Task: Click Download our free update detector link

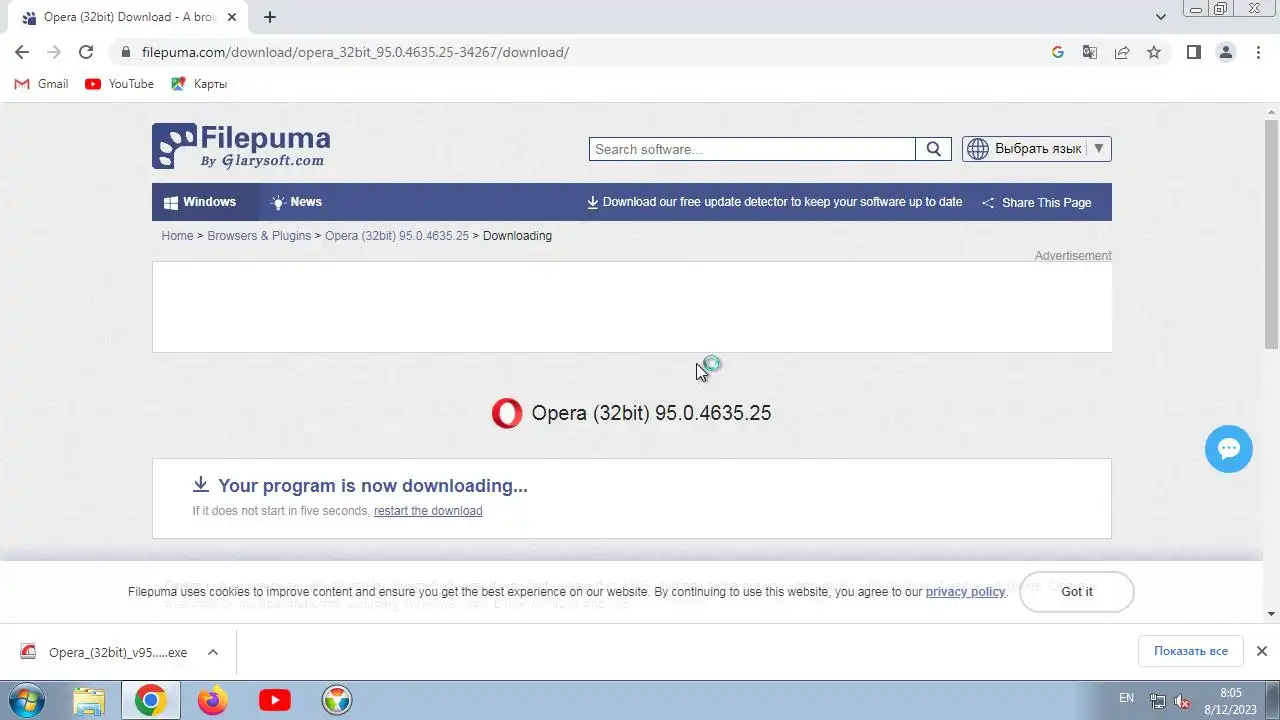Action: pyautogui.click(x=774, y=202)
